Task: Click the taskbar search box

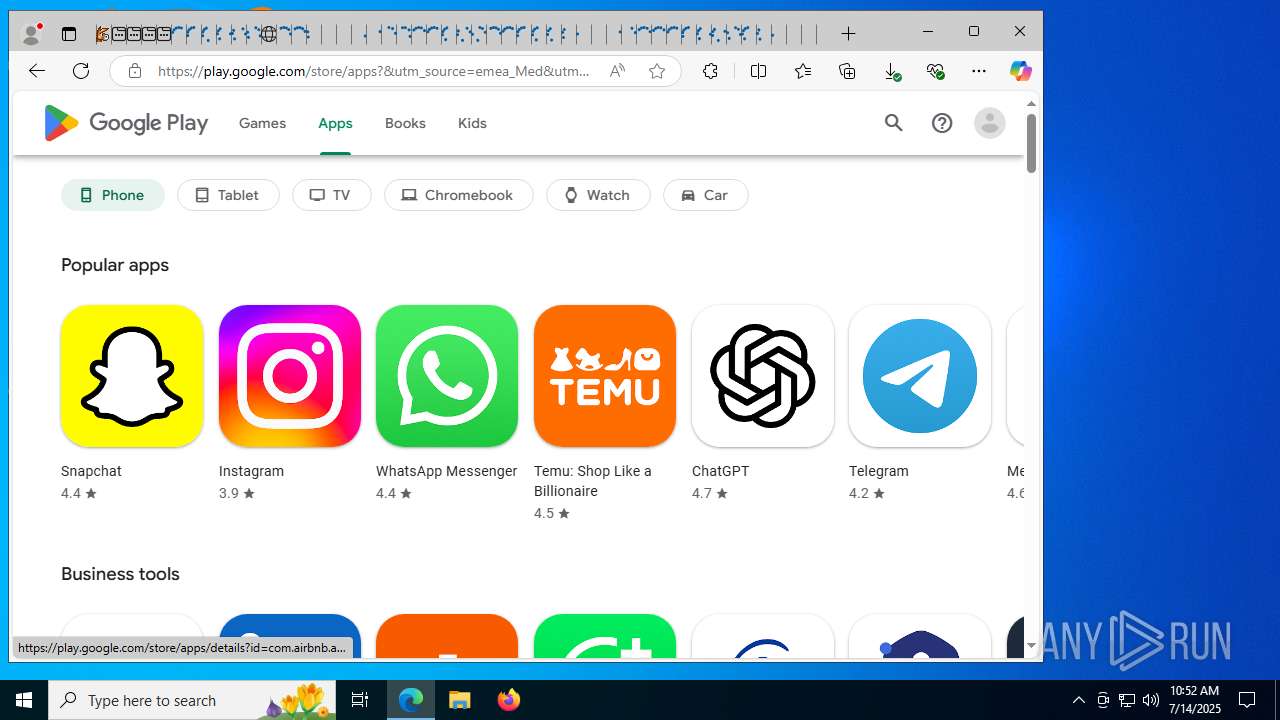Action: point(194,700)
